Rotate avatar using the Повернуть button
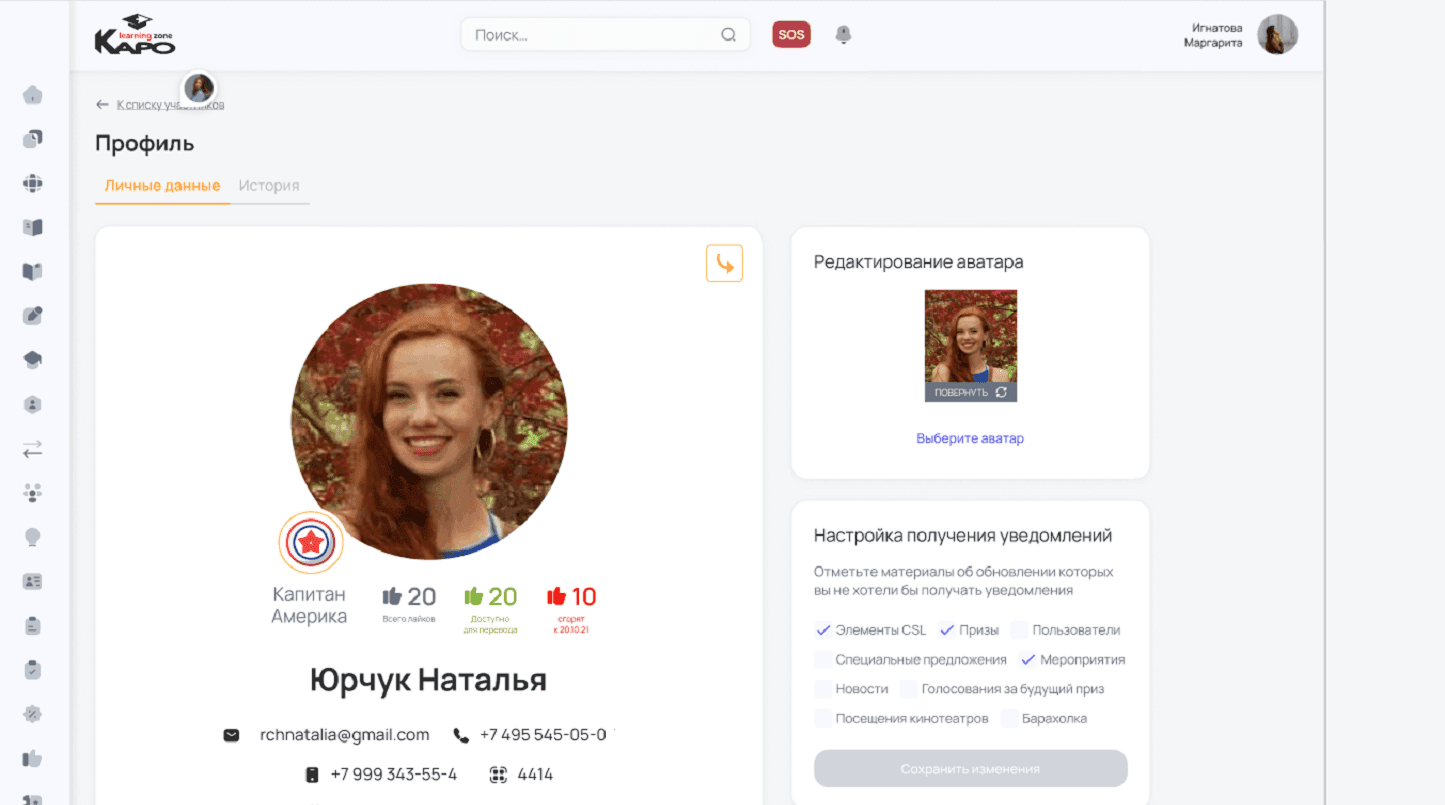This screenshot has width=1445, height=805. tap(970, 392)
